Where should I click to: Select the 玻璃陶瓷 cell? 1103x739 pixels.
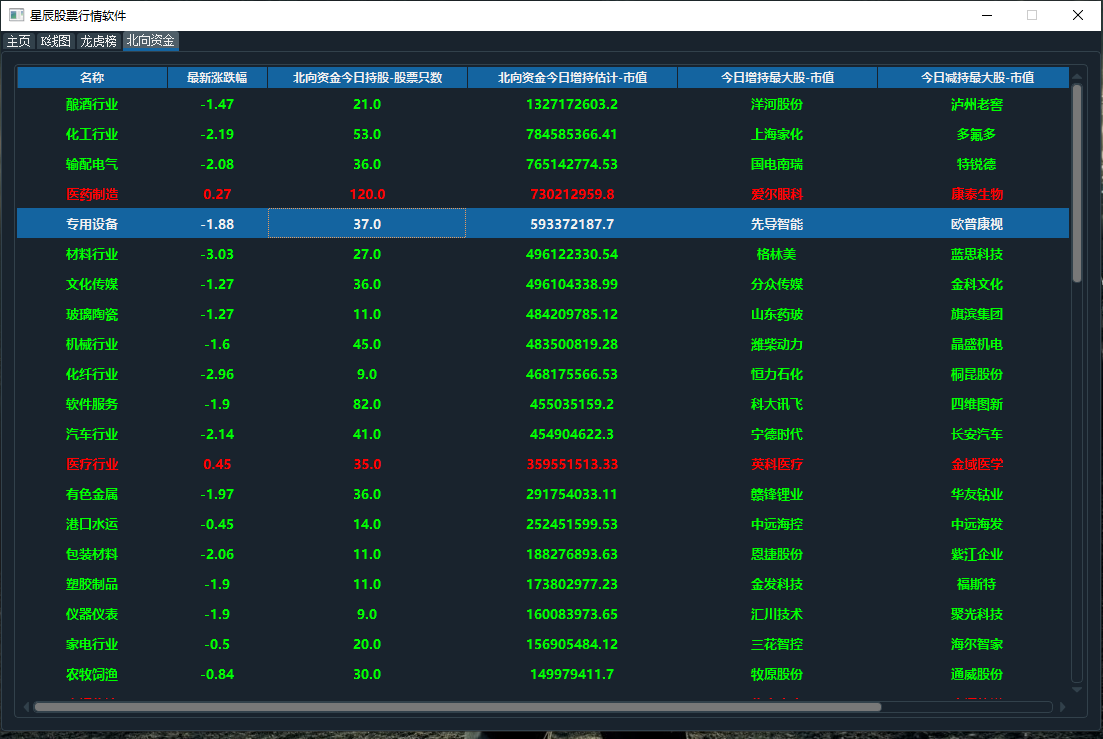coord(92,314)
